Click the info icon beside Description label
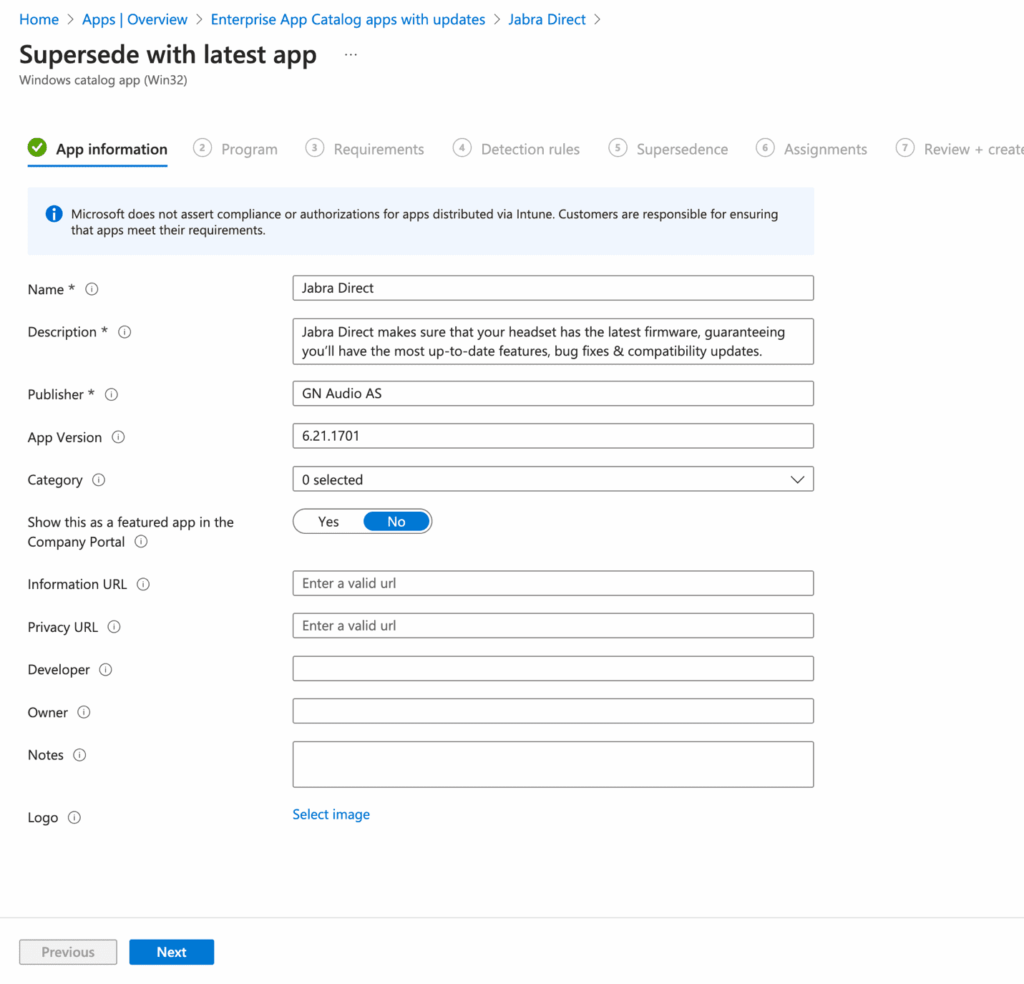Image resolution: width=1024 pixels, height=984 pixels. [125, 332]
